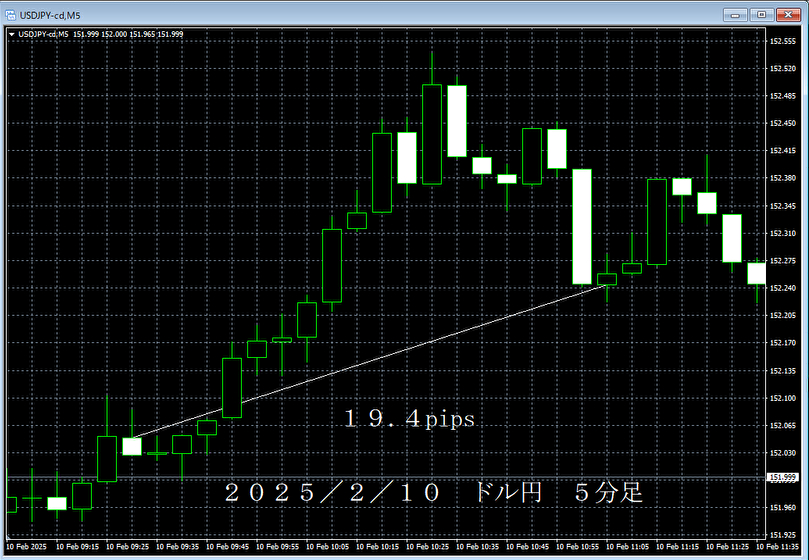Click the 152.520 price axis label
The image size is (809, 560).
click(x=783, y=69)
